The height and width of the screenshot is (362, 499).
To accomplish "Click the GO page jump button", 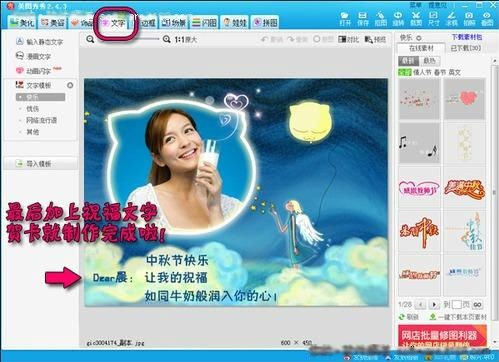I will click(477, 305).
